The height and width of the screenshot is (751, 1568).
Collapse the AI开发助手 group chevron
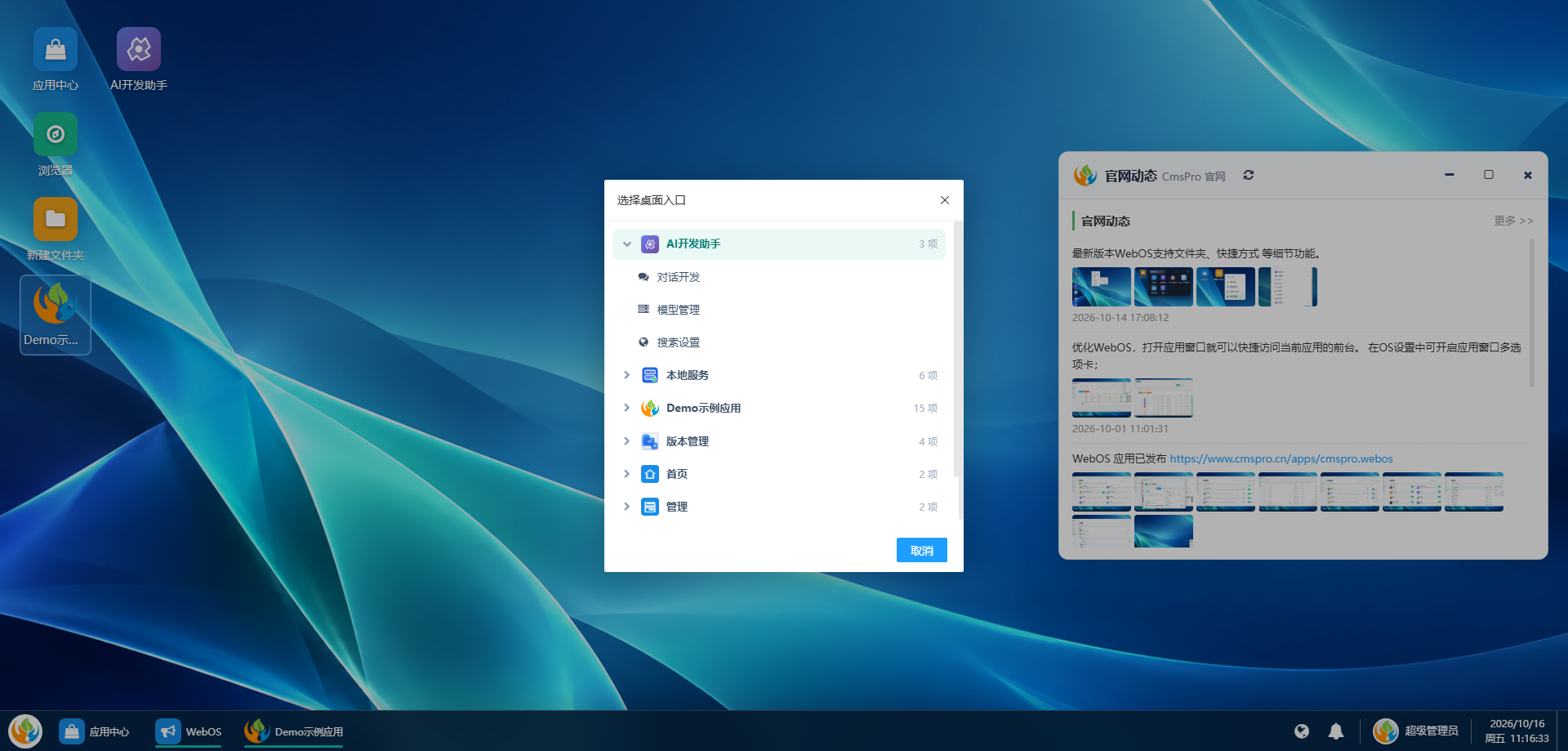pos(627,244)
